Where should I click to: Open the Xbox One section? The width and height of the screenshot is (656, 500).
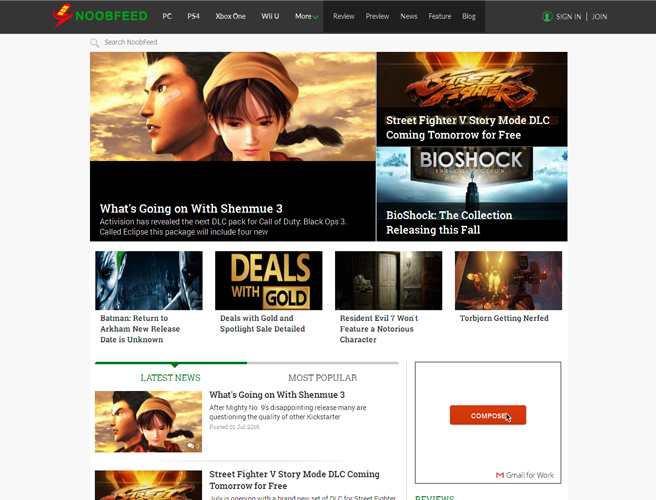[231, 16]
